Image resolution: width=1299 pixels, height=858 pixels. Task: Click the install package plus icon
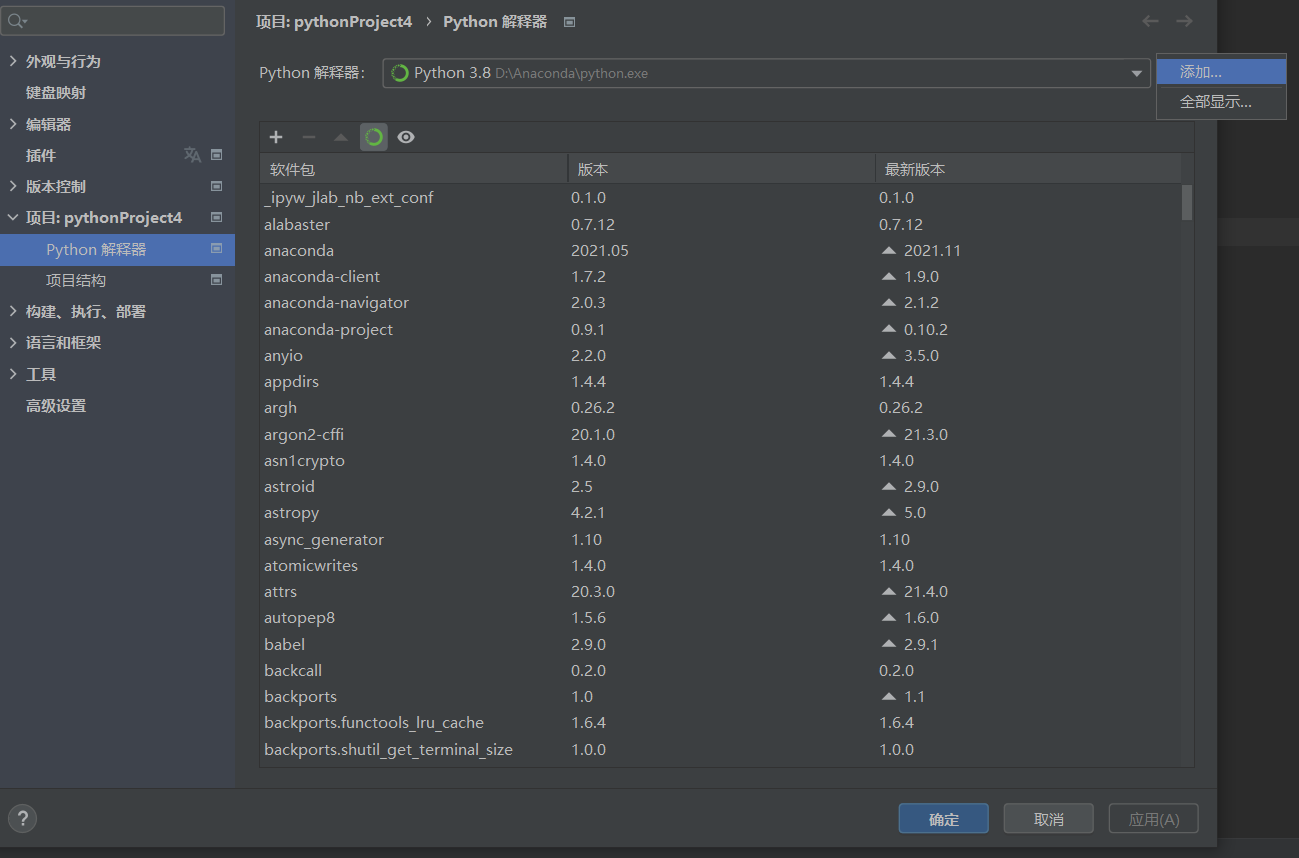coord(275,137)
